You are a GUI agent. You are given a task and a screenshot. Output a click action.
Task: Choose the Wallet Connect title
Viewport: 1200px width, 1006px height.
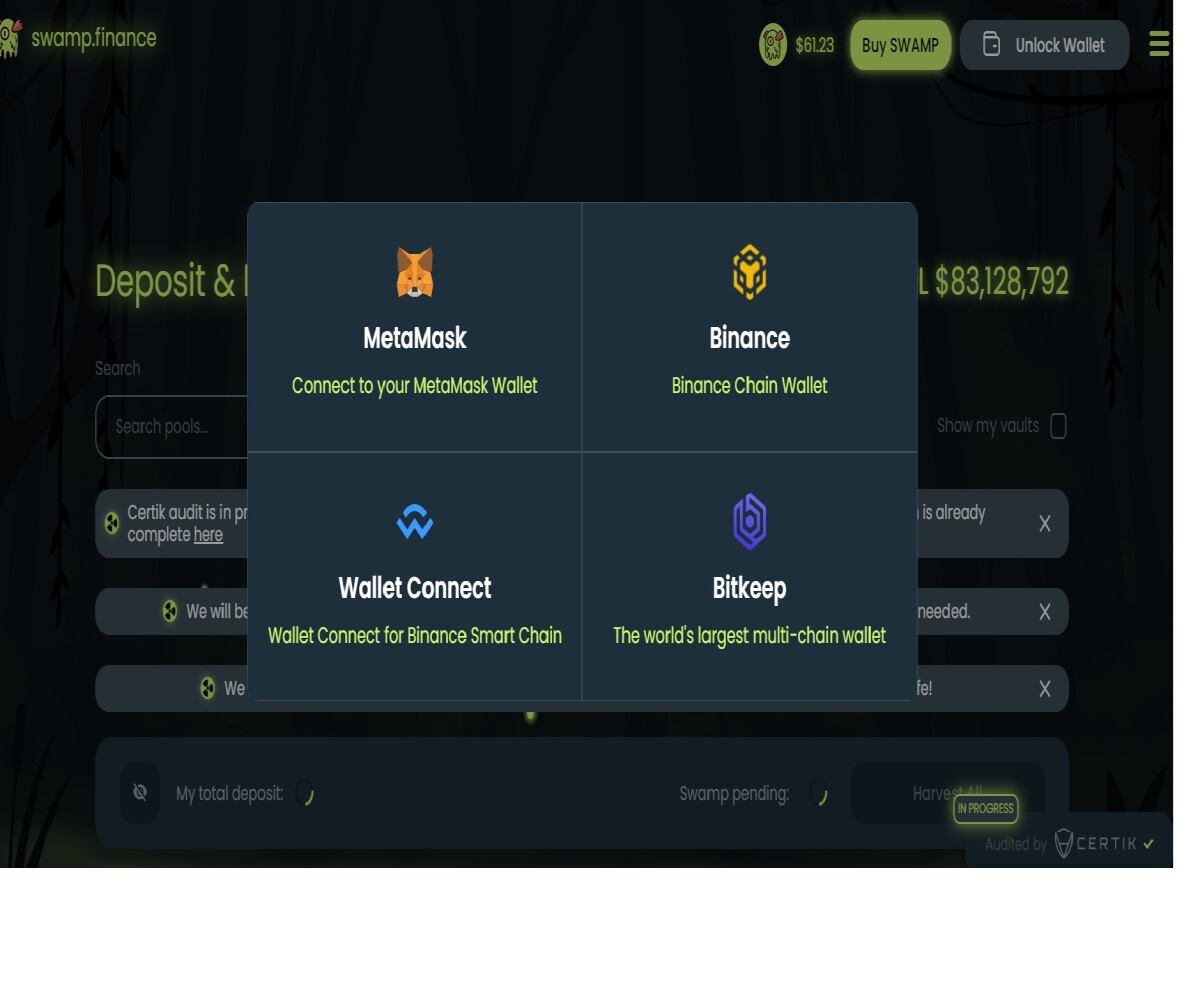coord(415,588)
